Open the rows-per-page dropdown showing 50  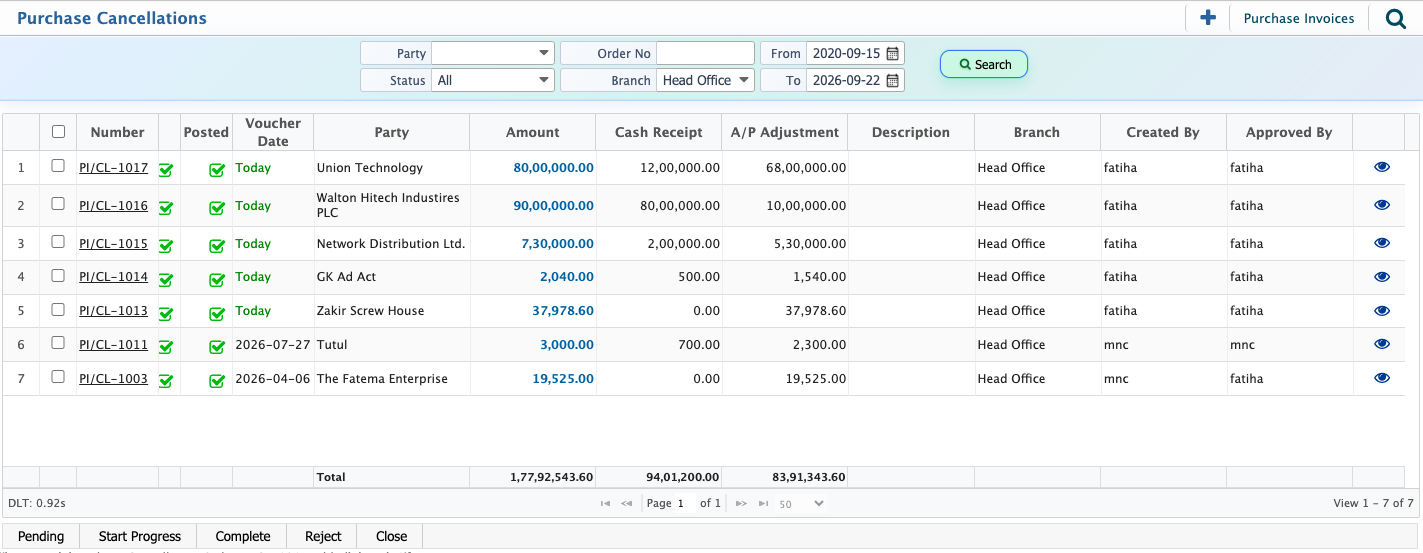(801, 504)
